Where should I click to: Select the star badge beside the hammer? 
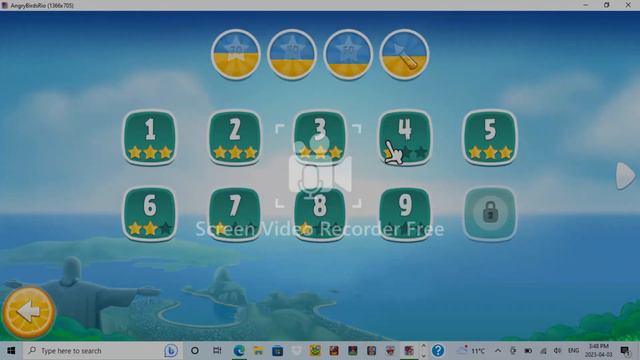[348, 55]
